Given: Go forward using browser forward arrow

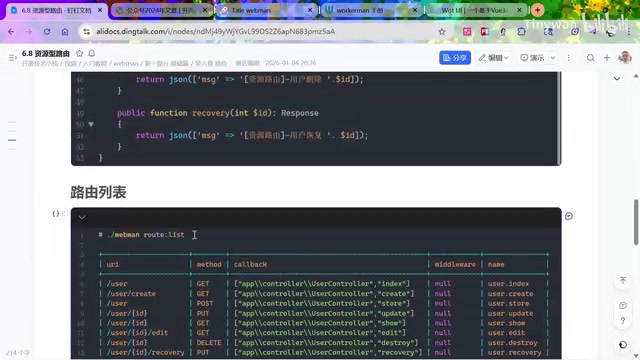Looking at the screenshot, I should (x=29, y=31).
